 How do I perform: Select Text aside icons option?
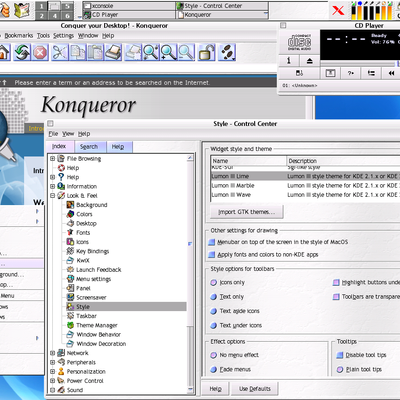pyautogui.click(x=214, y=311)
